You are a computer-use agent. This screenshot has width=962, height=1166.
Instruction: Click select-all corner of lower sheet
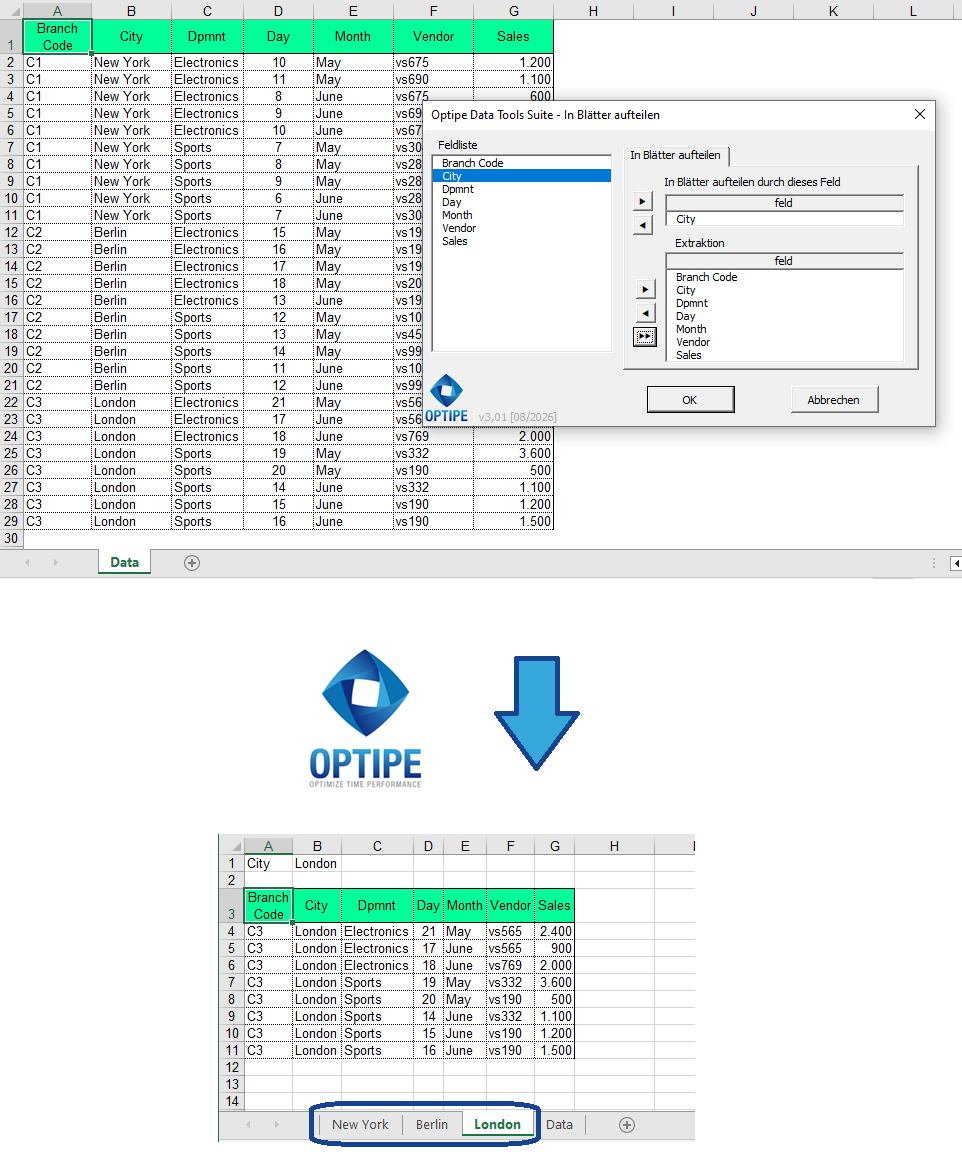(233, 846)
